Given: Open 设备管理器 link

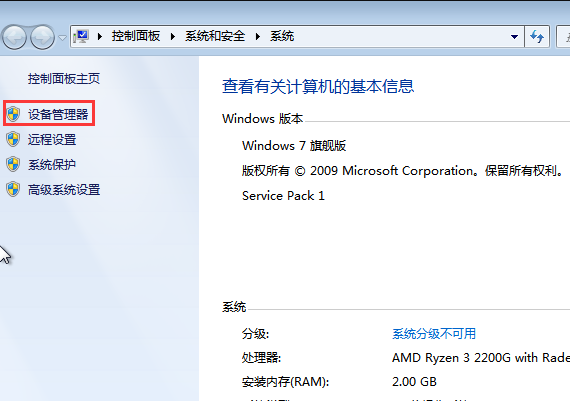Looking at the screenshot, I should pos(58,115).
